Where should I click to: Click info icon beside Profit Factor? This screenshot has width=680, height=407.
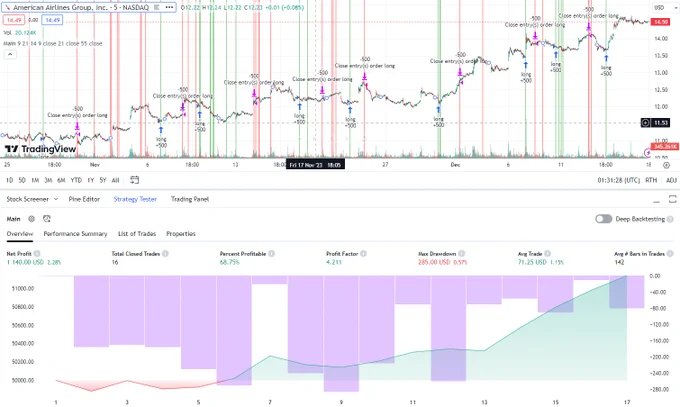363,253
